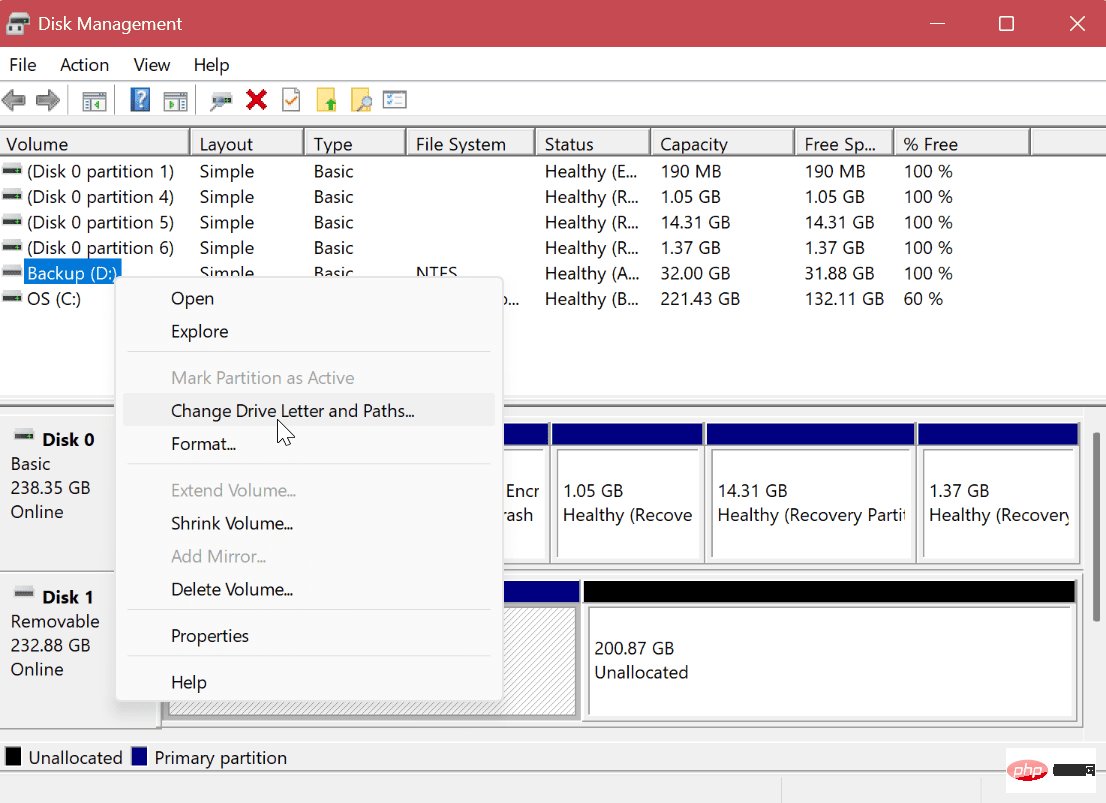Screen dimensions: 1106x803
Task: Click drive icon of Disk 0 partition 4
Action: 12,195
